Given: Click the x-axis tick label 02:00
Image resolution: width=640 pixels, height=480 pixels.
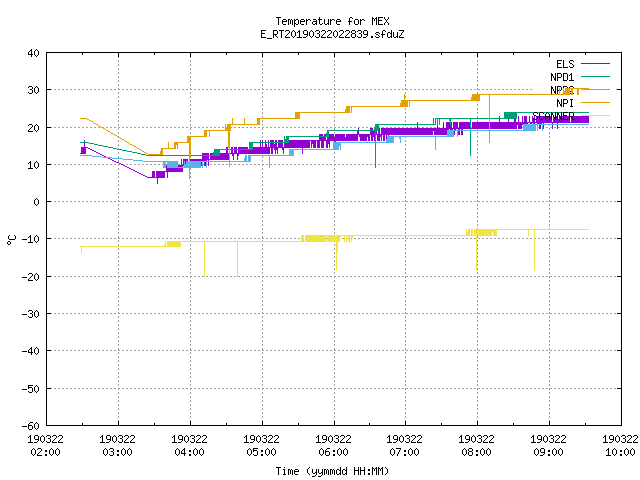Looking at the screenshot, I should 45,452.
